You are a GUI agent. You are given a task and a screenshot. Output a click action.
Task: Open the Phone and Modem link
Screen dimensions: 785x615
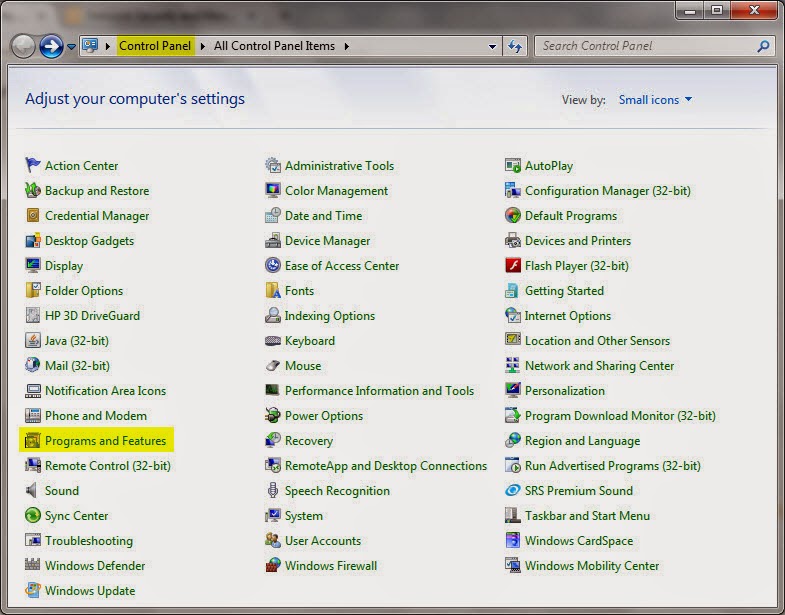[x=96, y=416]
